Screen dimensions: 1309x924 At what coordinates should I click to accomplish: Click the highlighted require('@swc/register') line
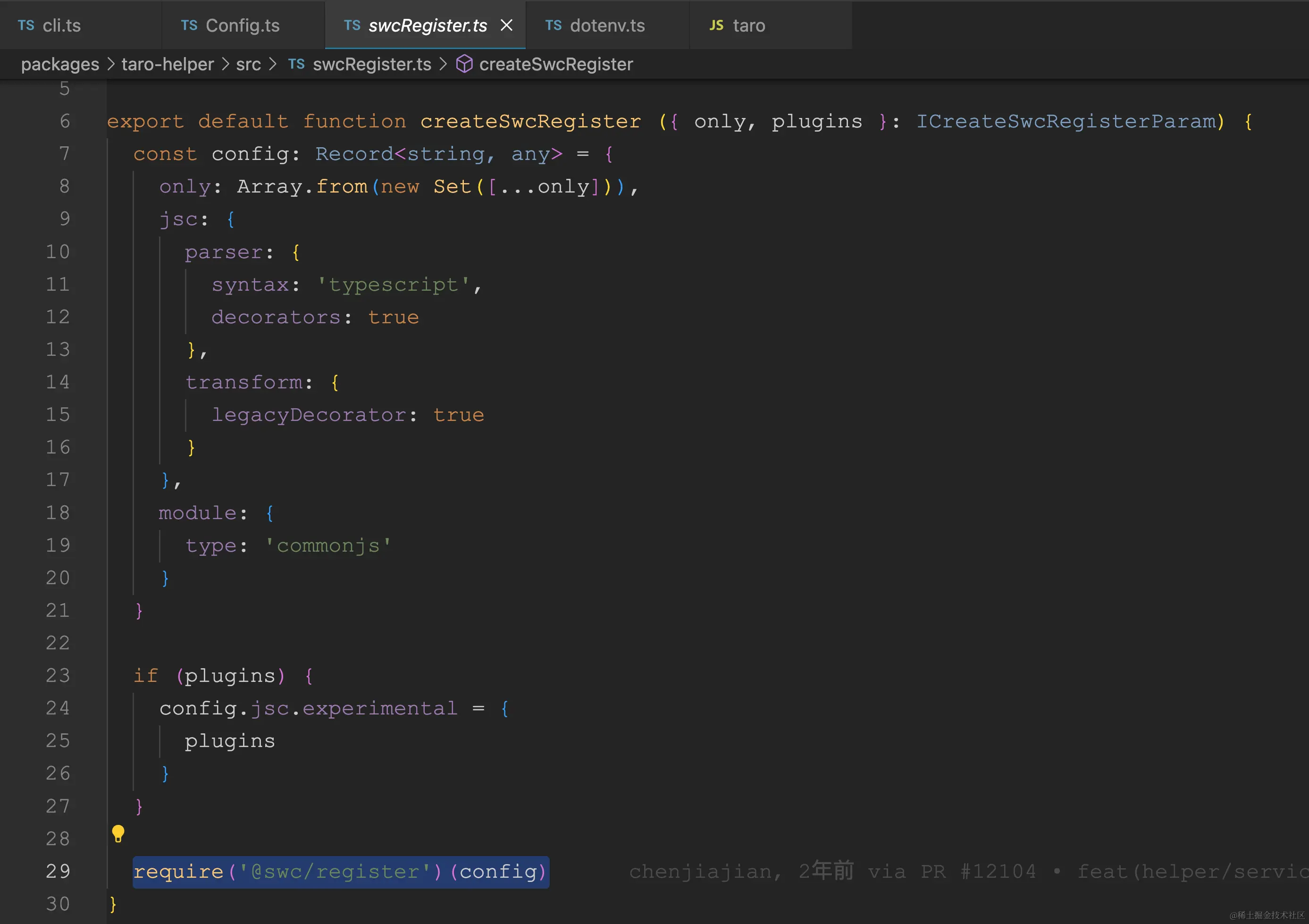click(340, 872)
